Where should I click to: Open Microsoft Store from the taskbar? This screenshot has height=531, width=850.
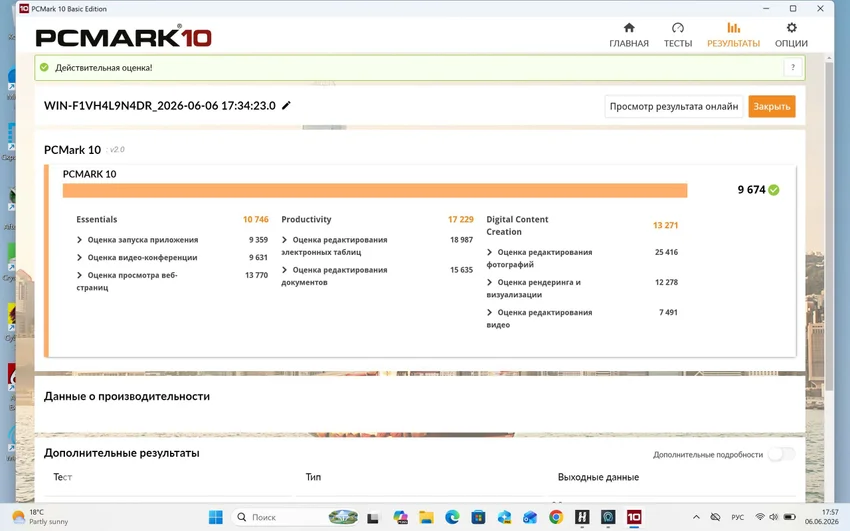pyautogui.click(x=478, y=517)
